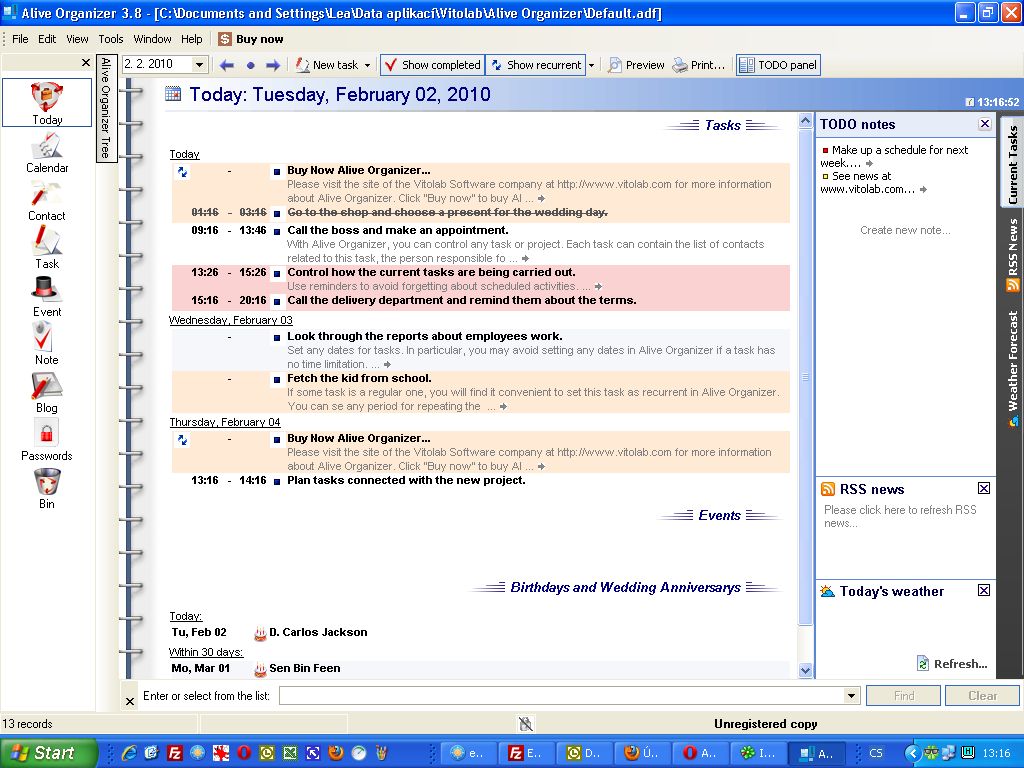Select birthday entry Sen Bin Feen
Viewport: 1024px width, 768px height.
point(304,668)
